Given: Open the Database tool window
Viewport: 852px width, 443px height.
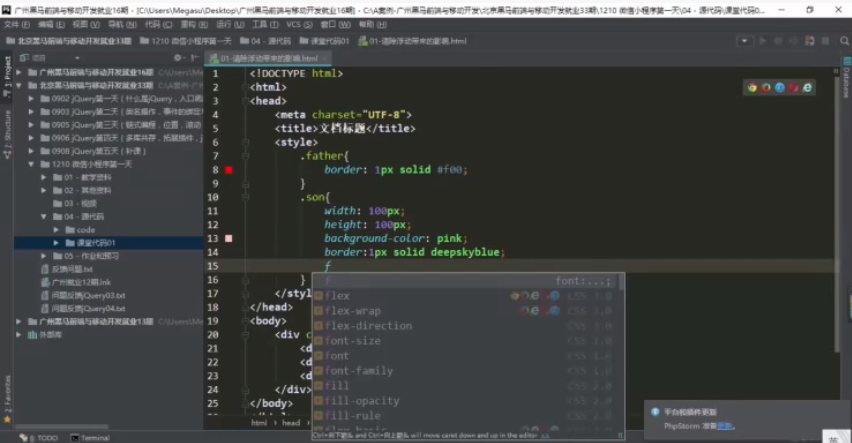Looking at the screenshot, I should coord(846,78).
